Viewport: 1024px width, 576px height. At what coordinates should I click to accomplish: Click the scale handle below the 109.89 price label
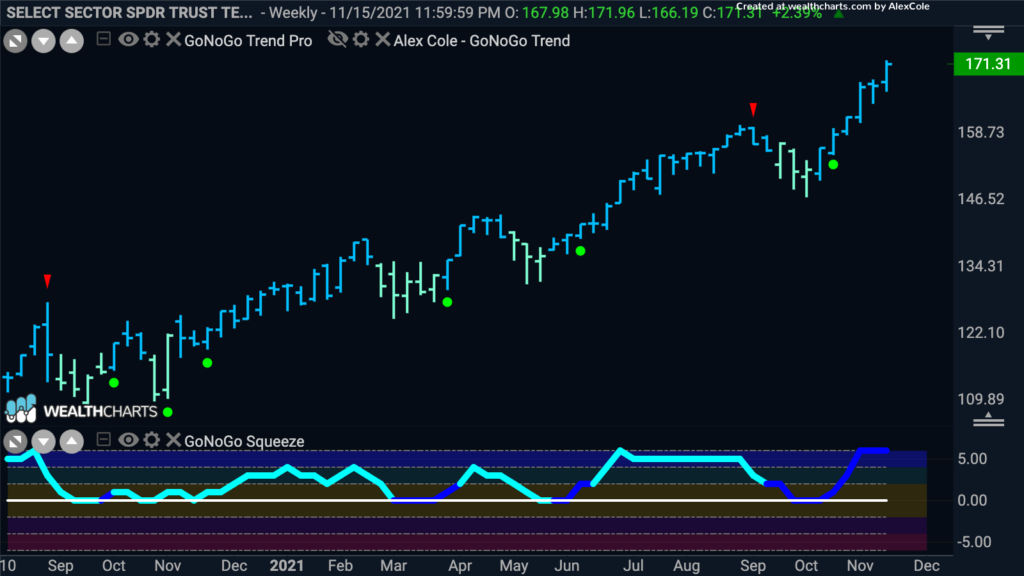pyautogui.click(x=989, y=420)
